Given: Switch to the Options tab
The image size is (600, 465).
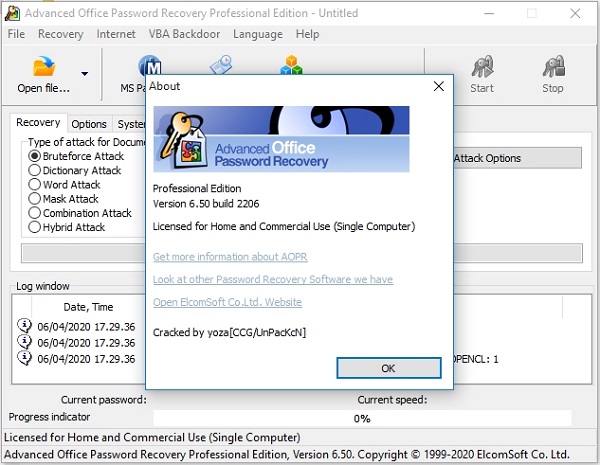Looking at the screenshot, I should pyautogui.click(x=89, y=124).
